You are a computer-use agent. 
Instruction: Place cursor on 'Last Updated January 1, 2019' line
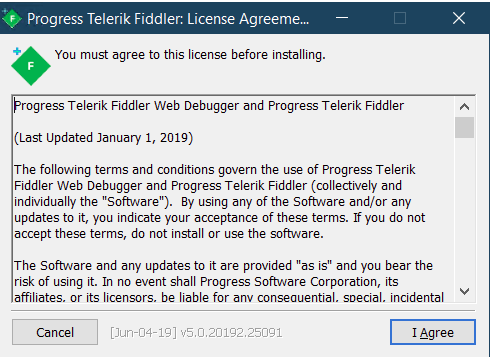point(103,138)
